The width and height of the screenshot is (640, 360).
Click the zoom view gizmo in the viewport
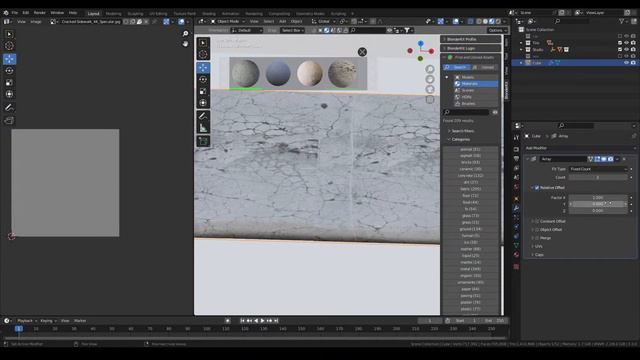click(x=430, y=69)
